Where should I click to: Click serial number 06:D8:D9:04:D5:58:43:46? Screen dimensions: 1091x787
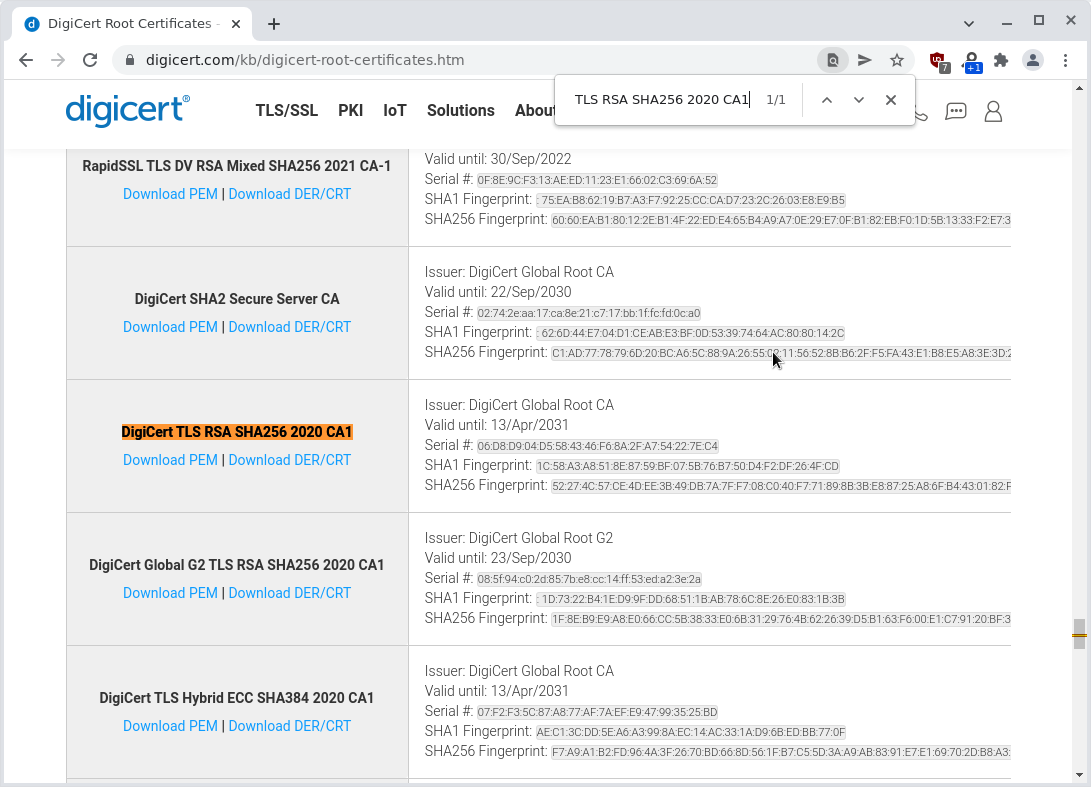[x=598, y=446]
